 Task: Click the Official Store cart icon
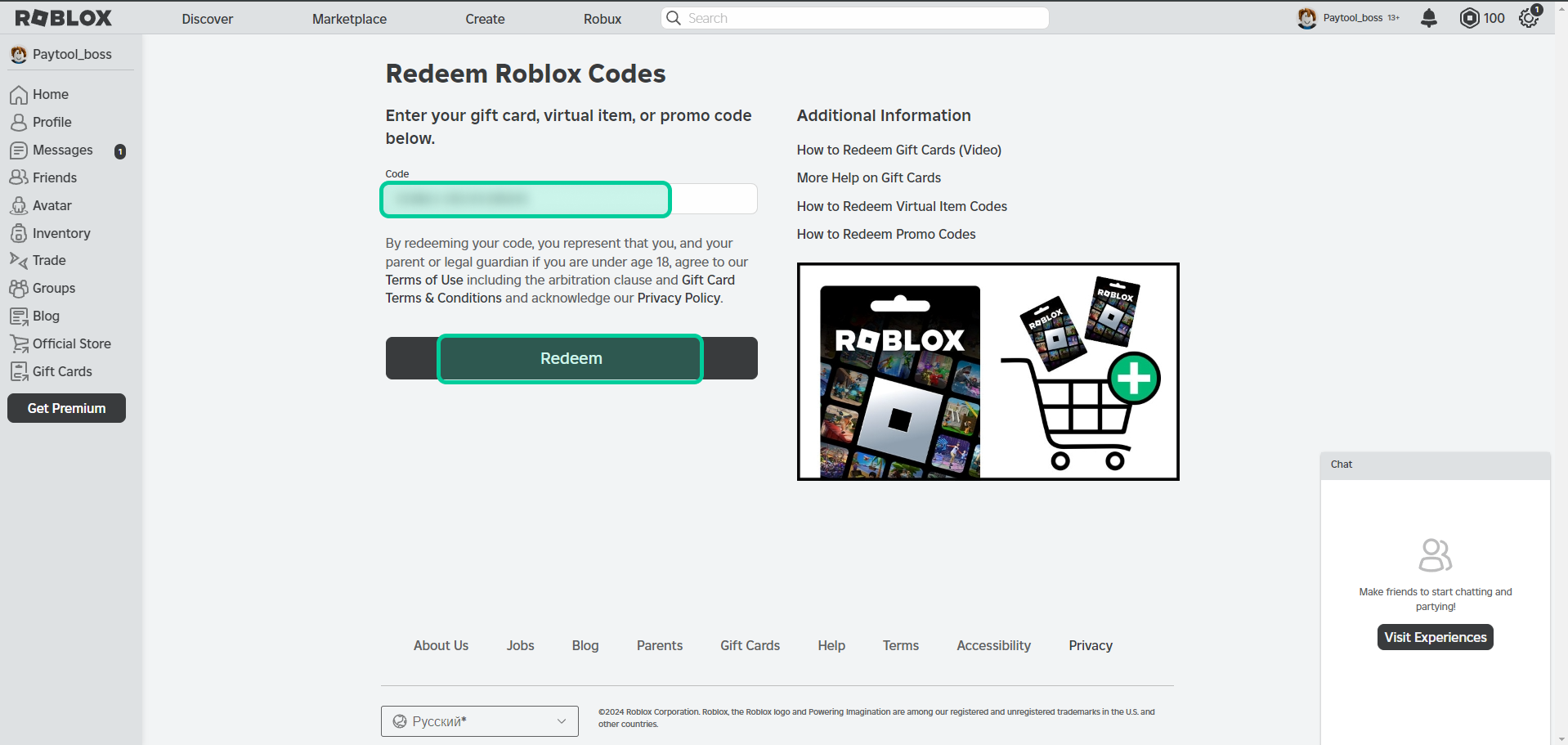coord(19,343)
